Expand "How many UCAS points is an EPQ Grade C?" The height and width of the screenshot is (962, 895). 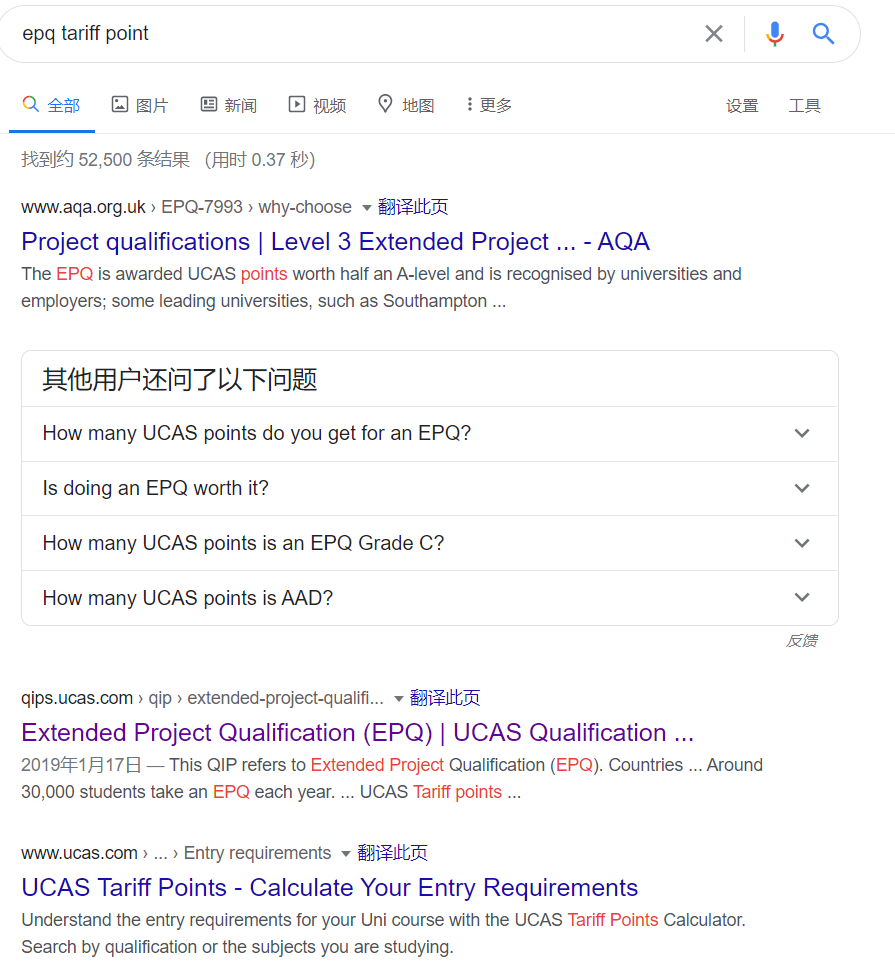(429, 544)
